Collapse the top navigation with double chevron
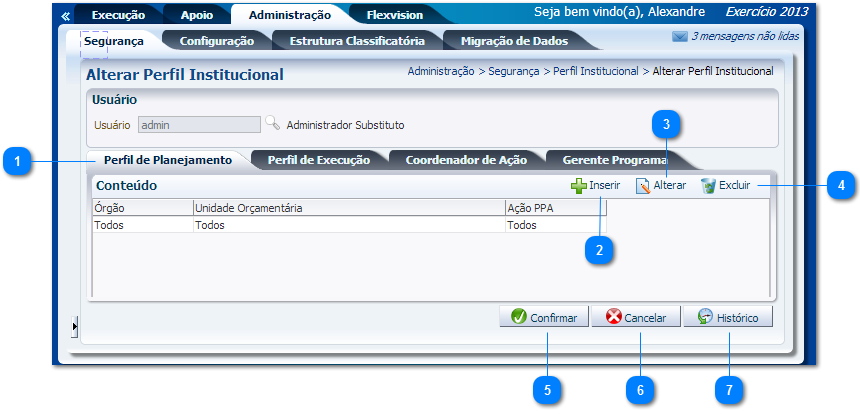This screenshot has width=860, height=415. pos(66,16)
